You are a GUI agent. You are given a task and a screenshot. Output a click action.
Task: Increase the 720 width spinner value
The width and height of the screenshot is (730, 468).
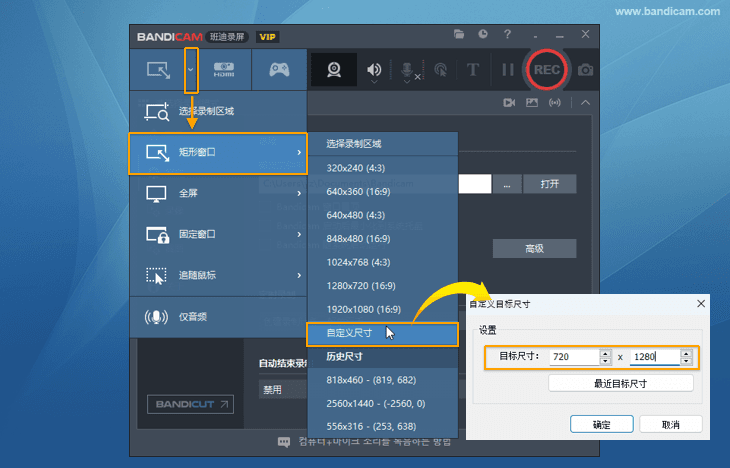pos(605,352)
